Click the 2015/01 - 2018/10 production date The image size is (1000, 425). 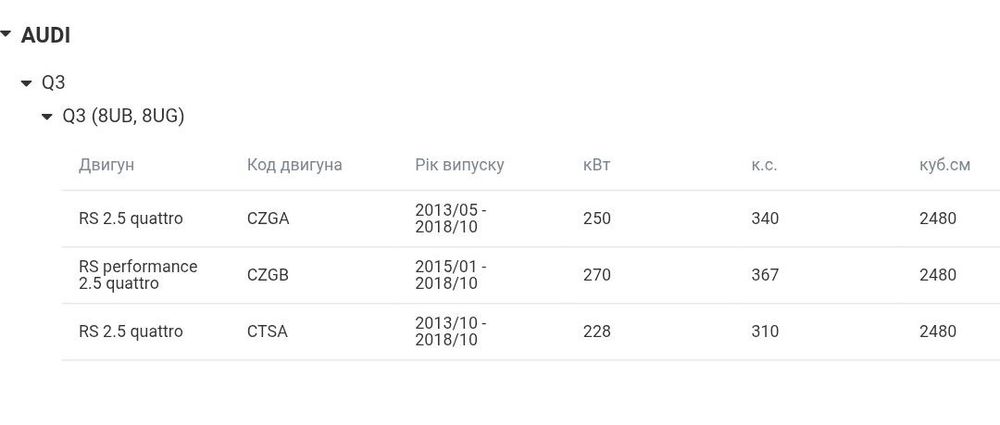451,275
